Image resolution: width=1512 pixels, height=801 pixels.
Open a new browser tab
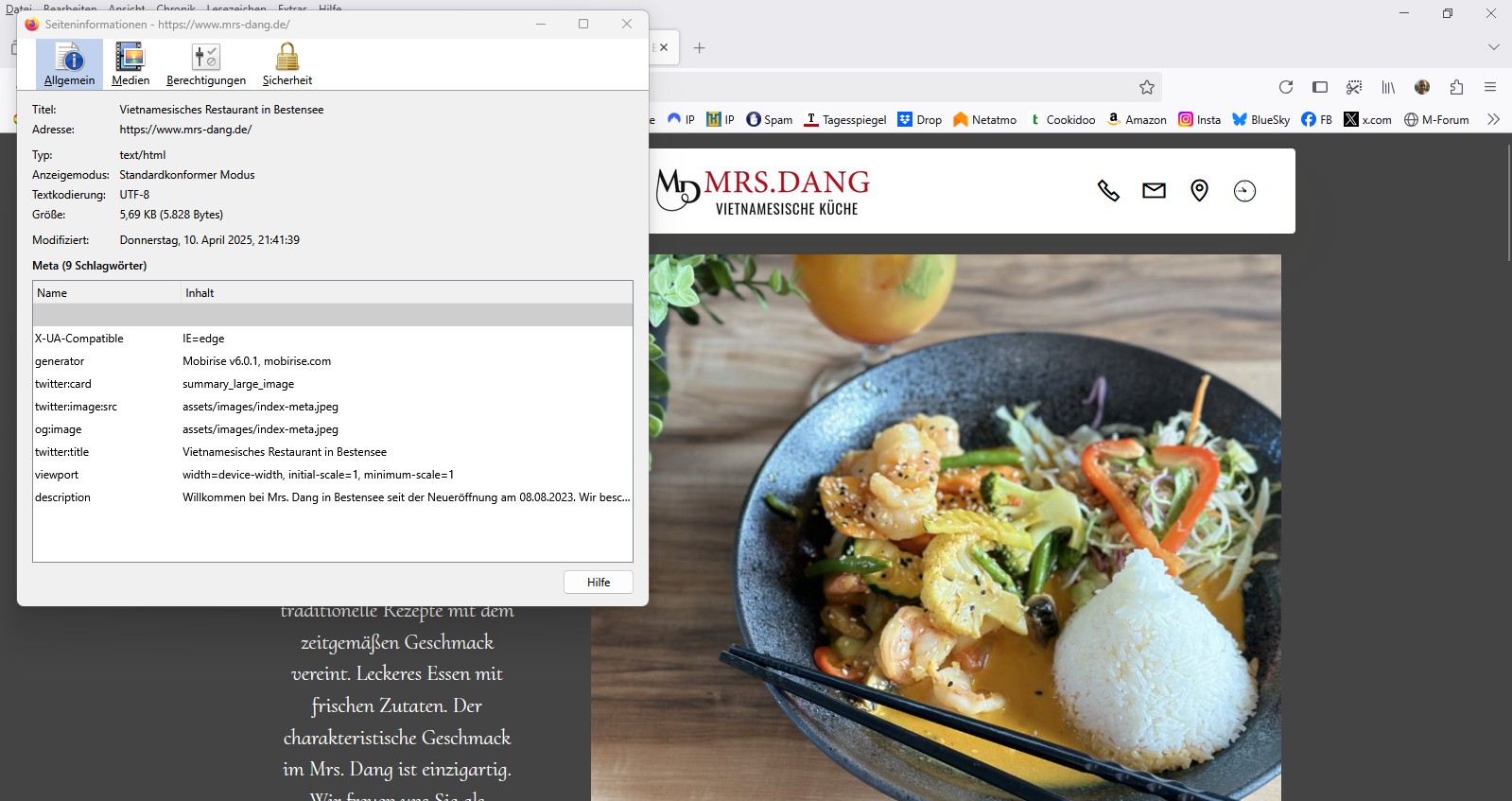[x=700, y=47]
